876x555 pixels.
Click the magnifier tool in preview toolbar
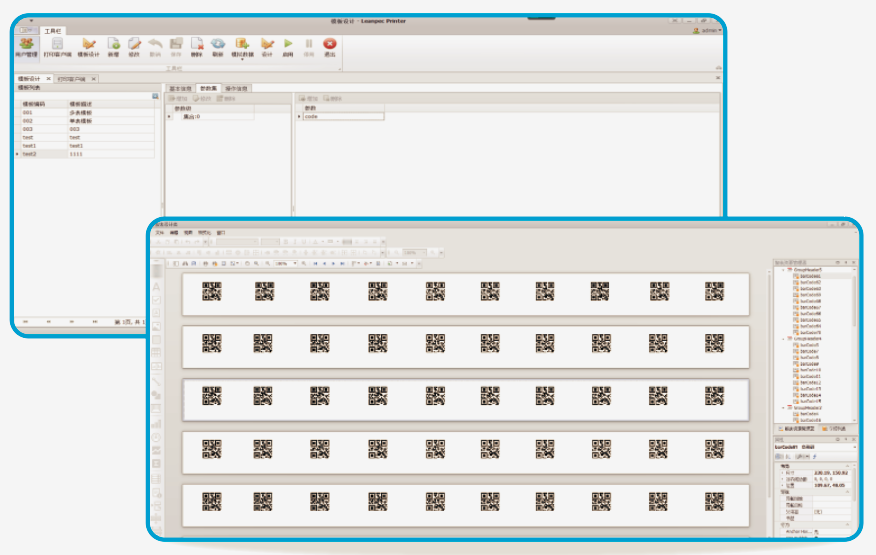[x=256, y=263]
